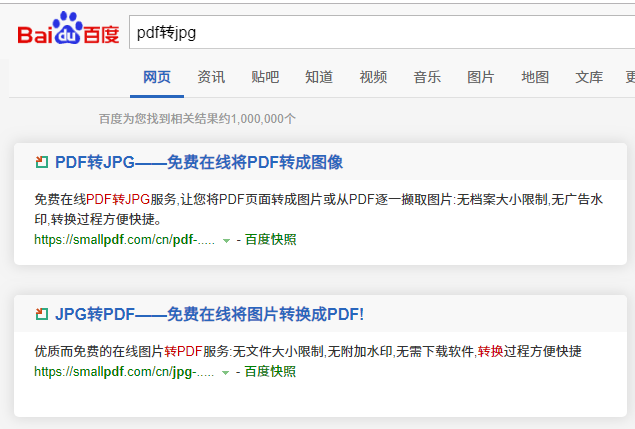
Task: Open the JPG转PDF免费在线将图片转换成PDF result title
Action: point(209,314)
